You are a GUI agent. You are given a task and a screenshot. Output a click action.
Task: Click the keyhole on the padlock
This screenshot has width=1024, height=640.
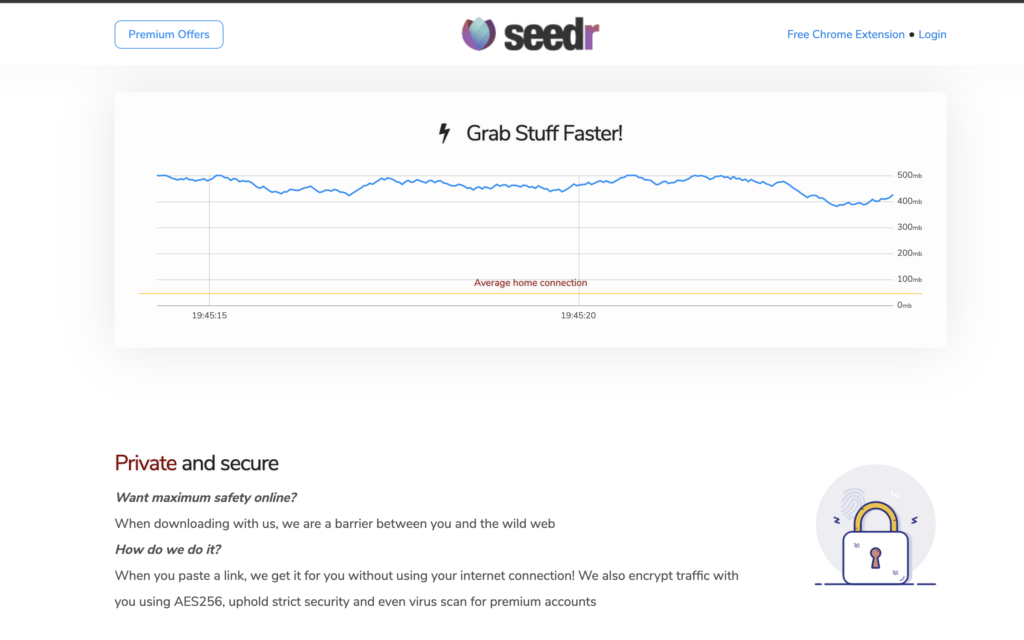click(875, 558)
